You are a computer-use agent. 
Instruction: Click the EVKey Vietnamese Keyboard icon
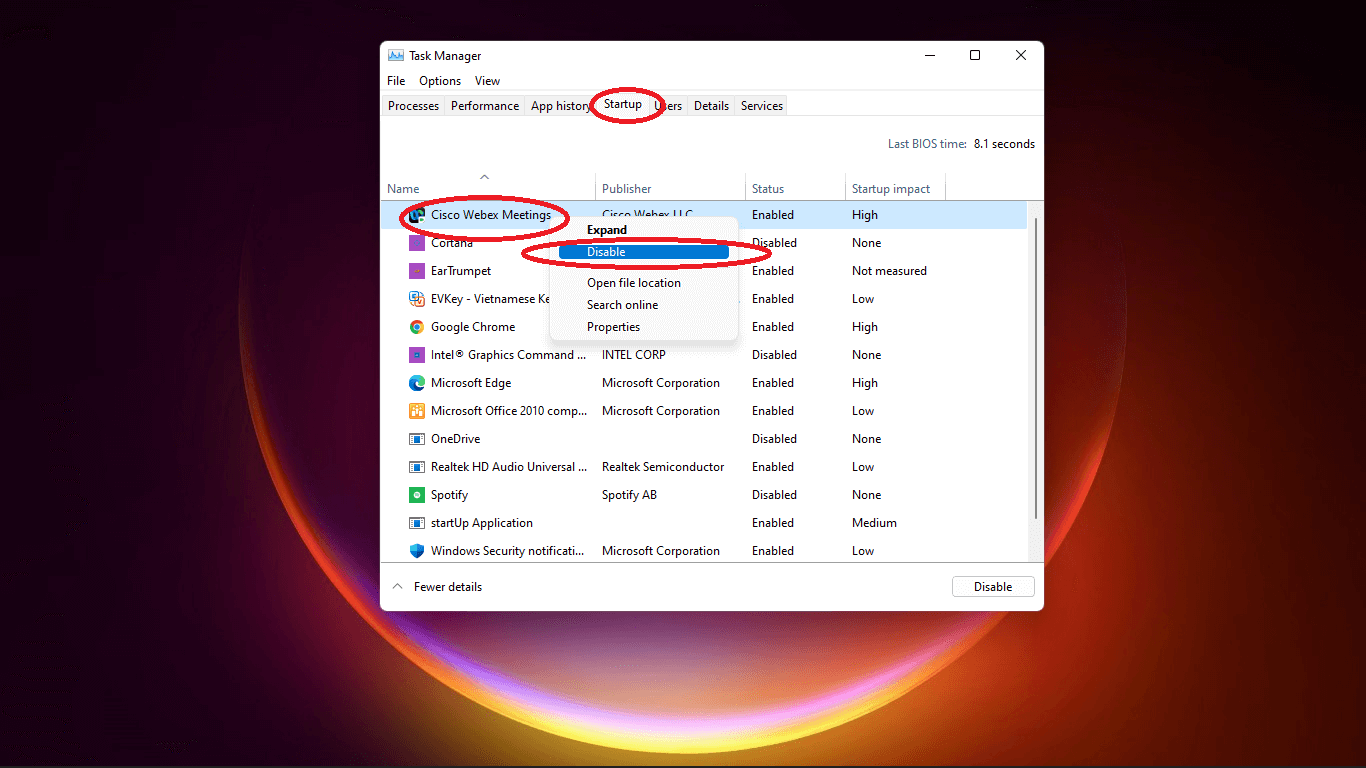[x=417, y=299]
